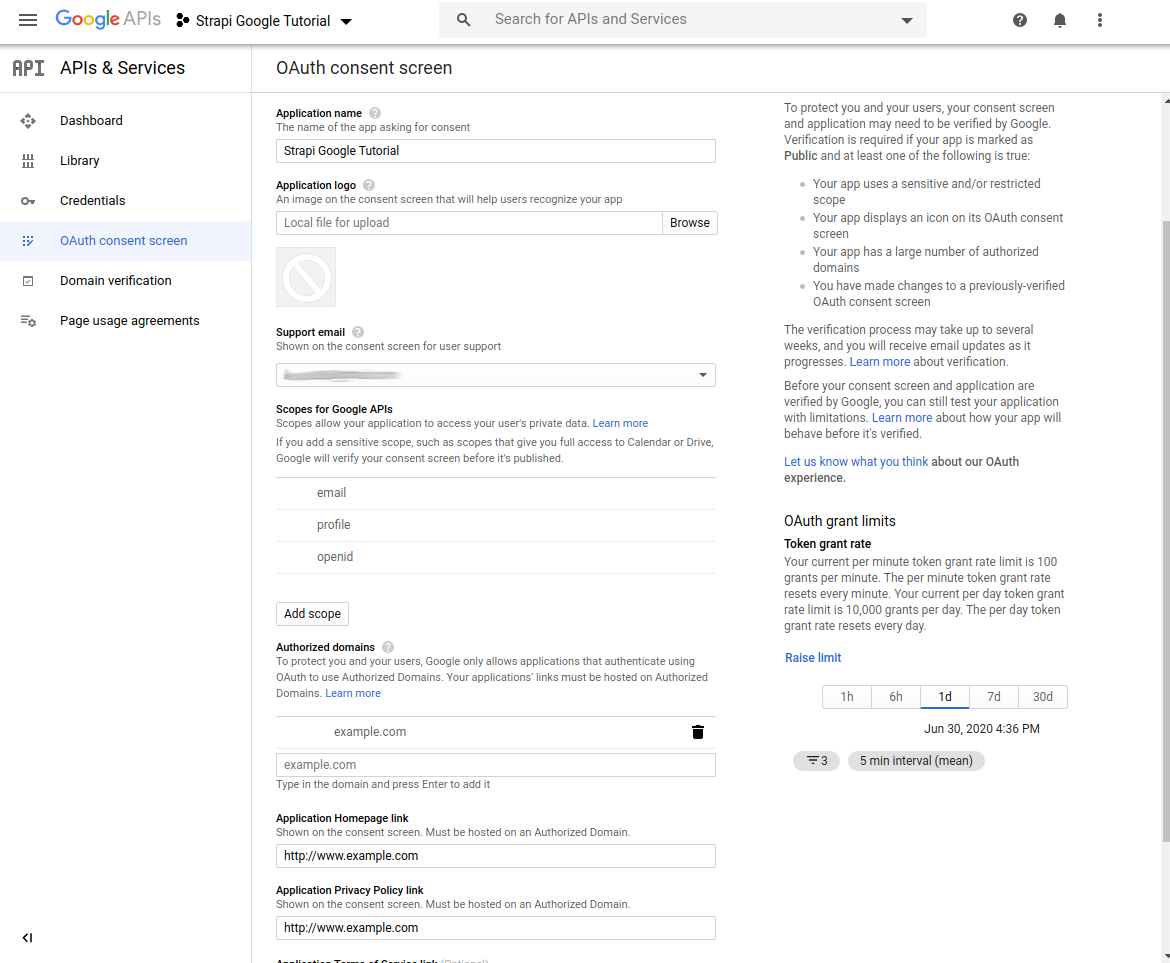Open Domain verification page

[115, 281]
